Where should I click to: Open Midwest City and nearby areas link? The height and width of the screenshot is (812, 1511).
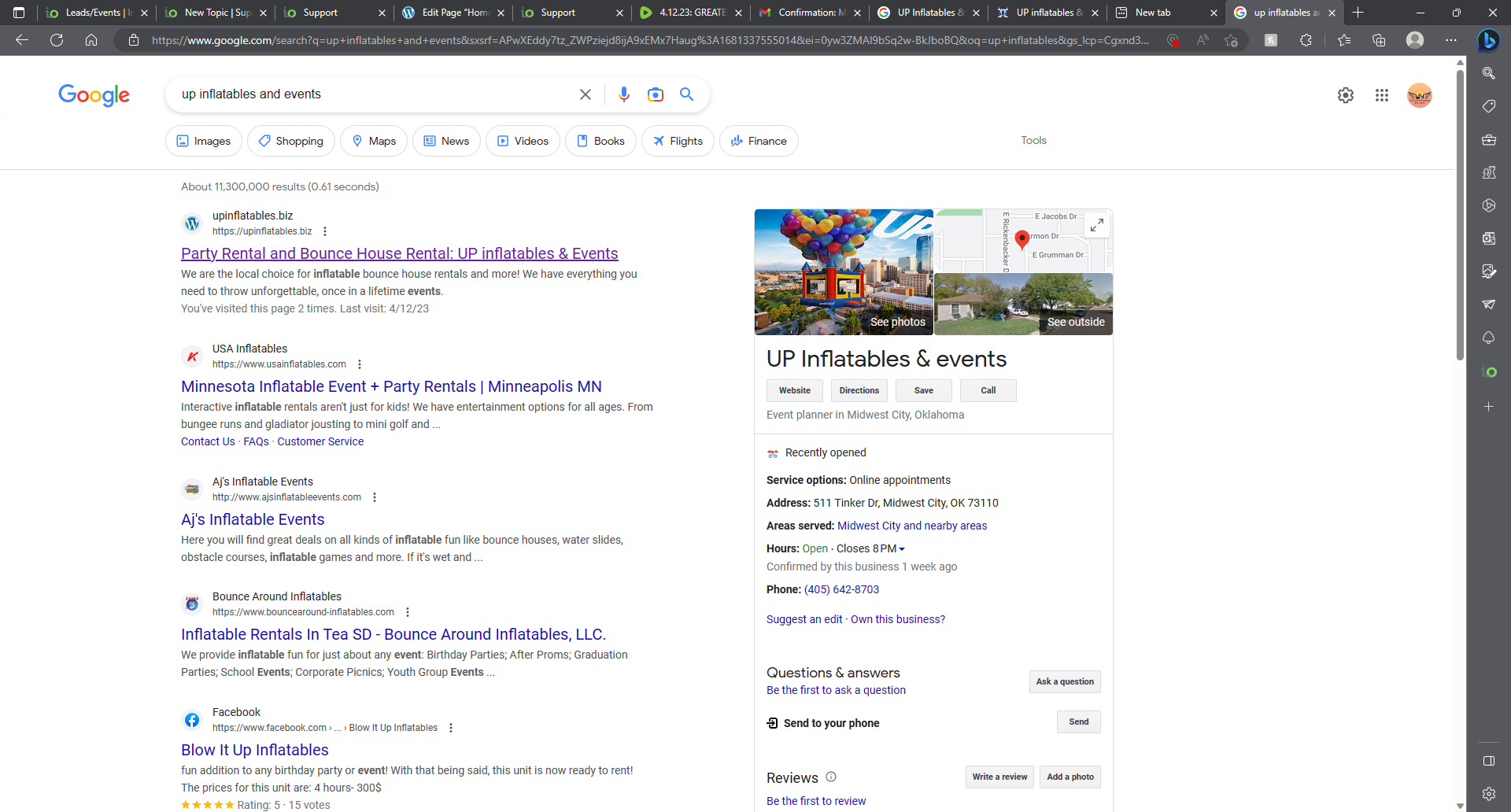(912, 526)
